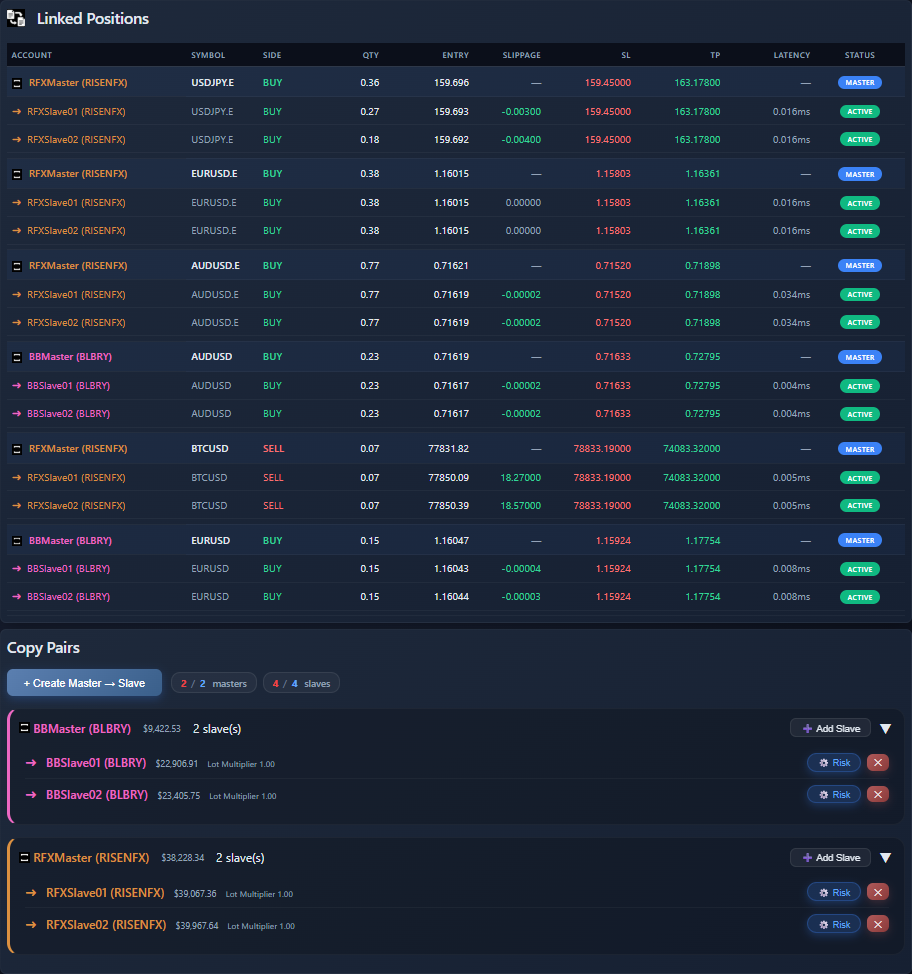Screen dimensions: 912x974
Task: Click the arrow icon beside RFXSlave02 in Copy Pairs
Action: pos(31,925)
